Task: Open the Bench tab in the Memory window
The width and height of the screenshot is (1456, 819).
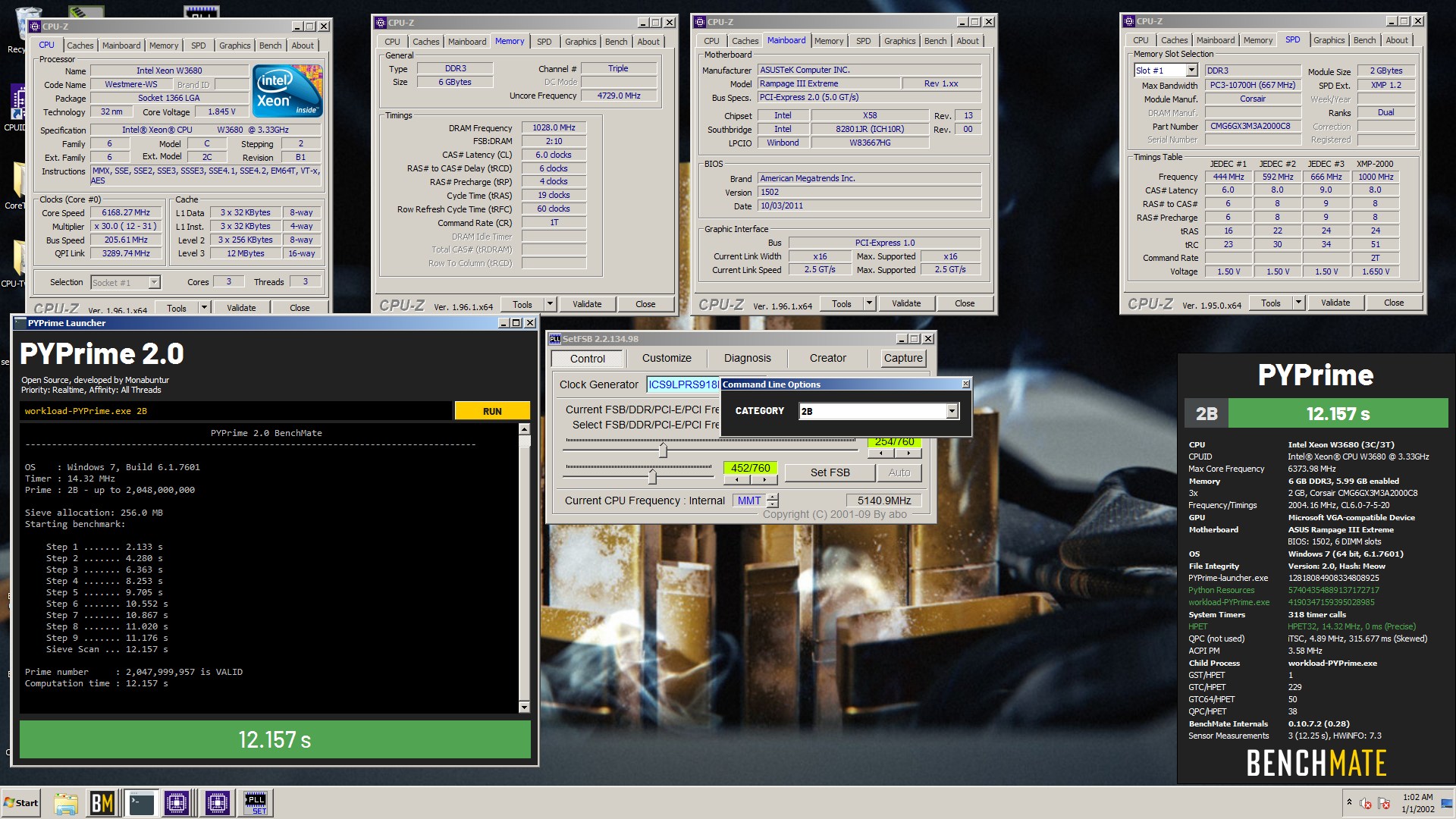Action: coord(616,42)
